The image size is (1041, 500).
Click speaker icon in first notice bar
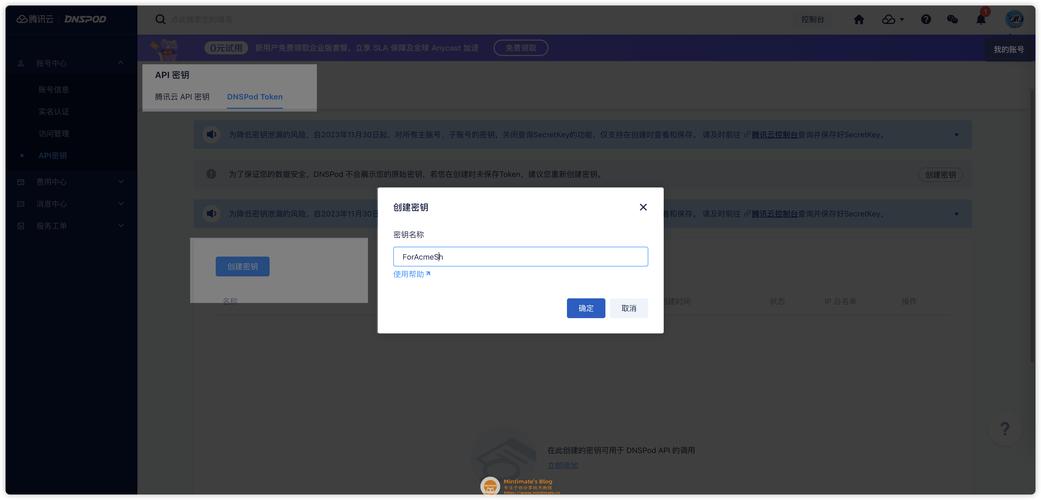[x=211, y=134]
